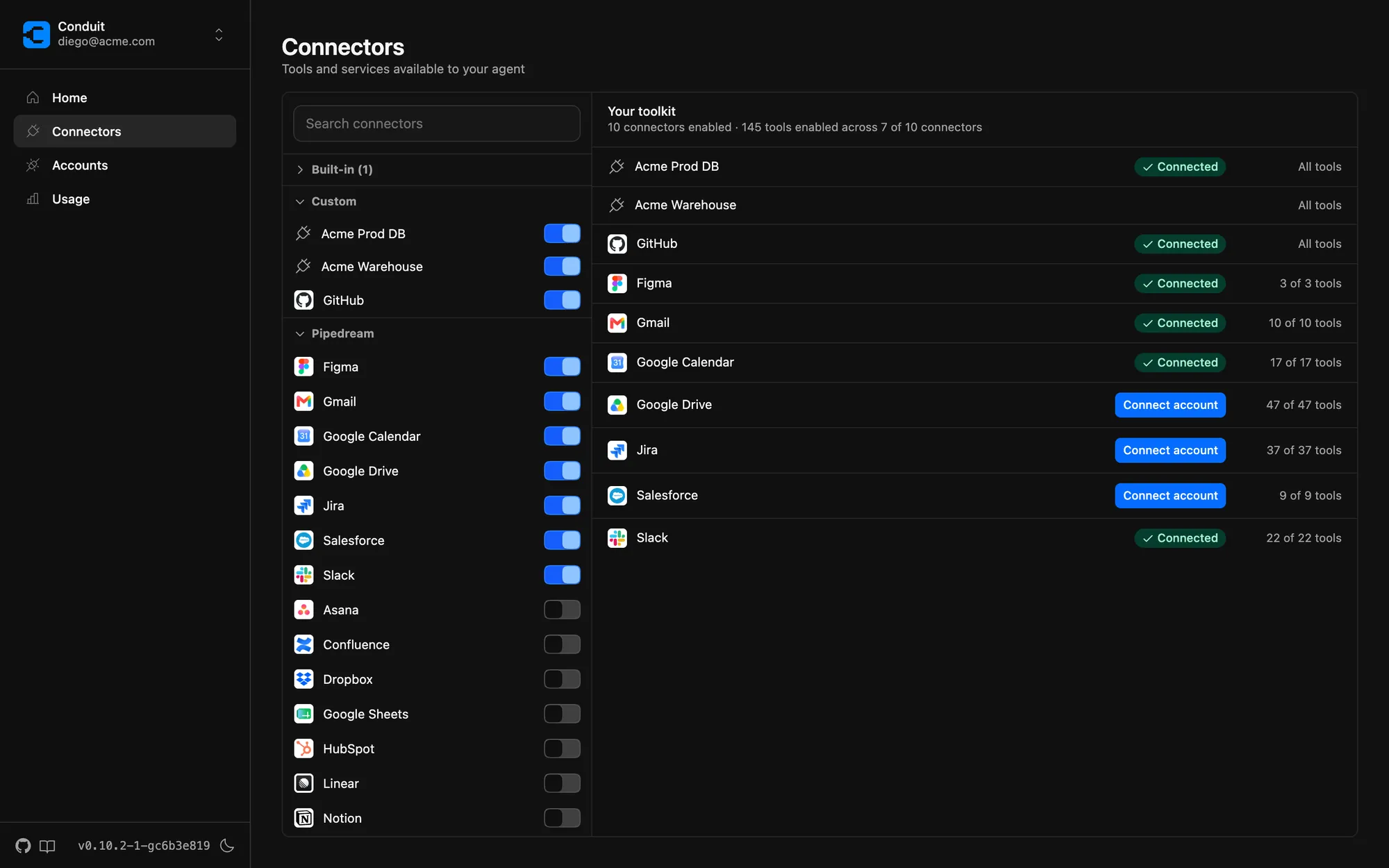
Task: Click the Jira icon in Your toolkit
Action: (x=617, y=450)
